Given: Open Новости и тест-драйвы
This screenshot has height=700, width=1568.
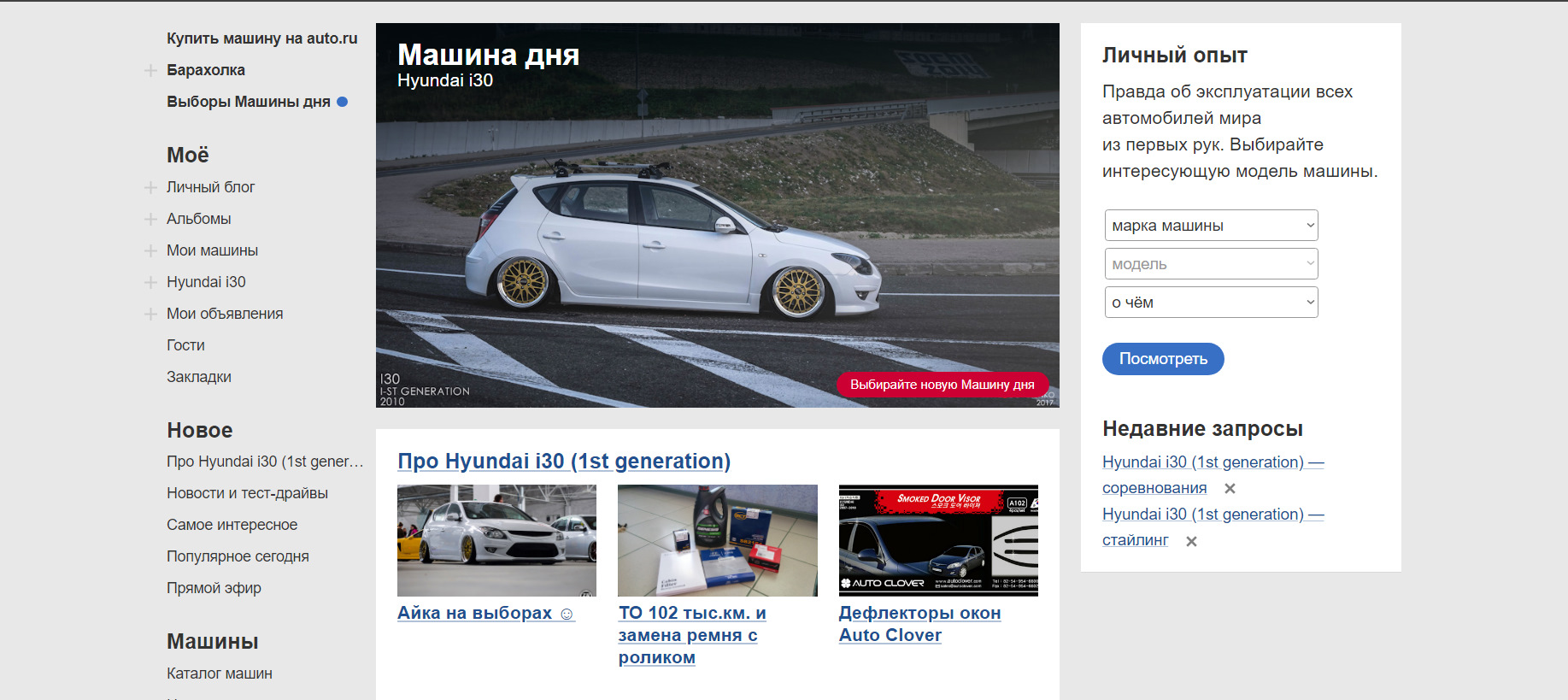Looking at the screenshot, I should pyautogui.click(x=248, y=493).
